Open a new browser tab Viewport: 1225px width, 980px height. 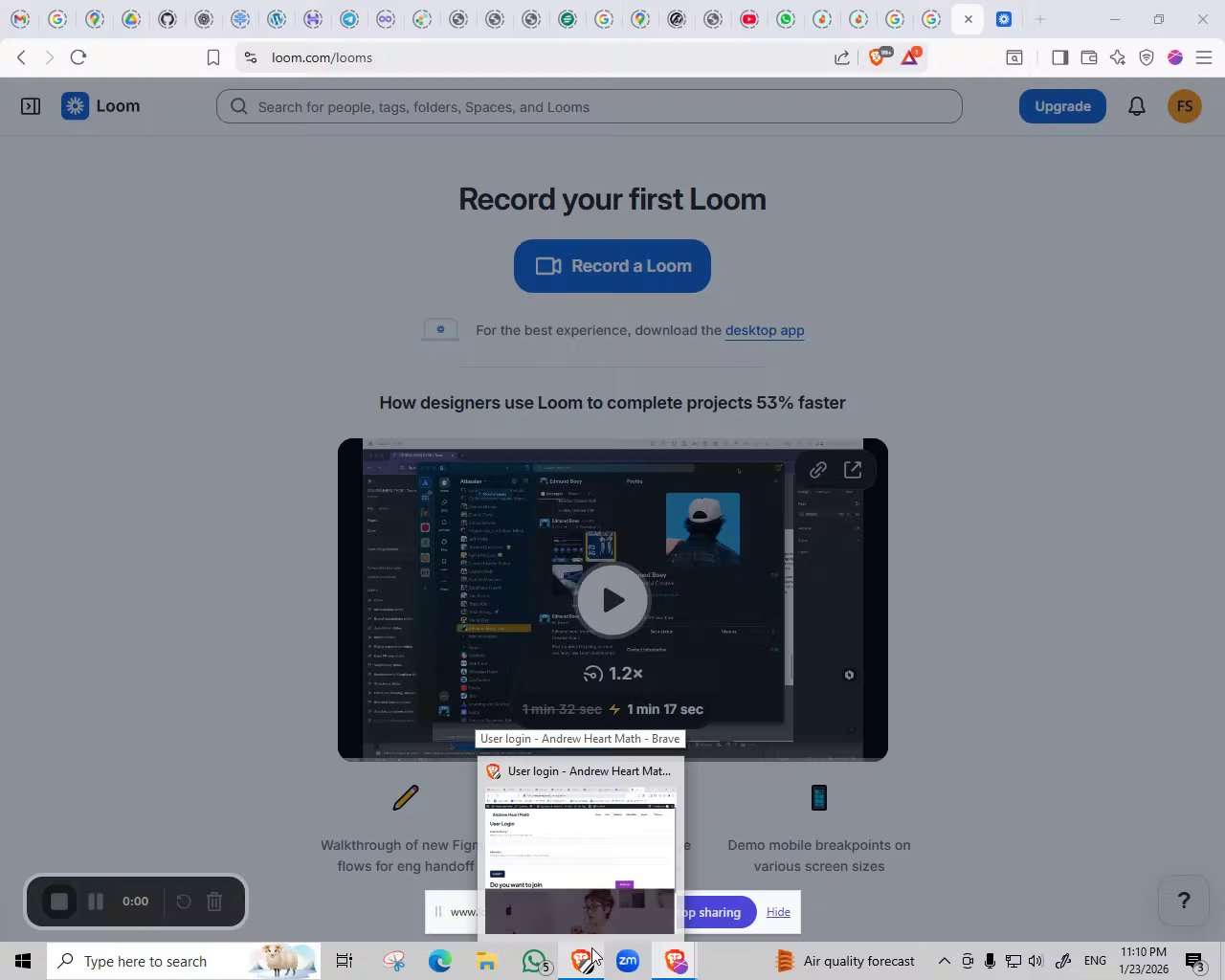click(x=1040, y=19)
